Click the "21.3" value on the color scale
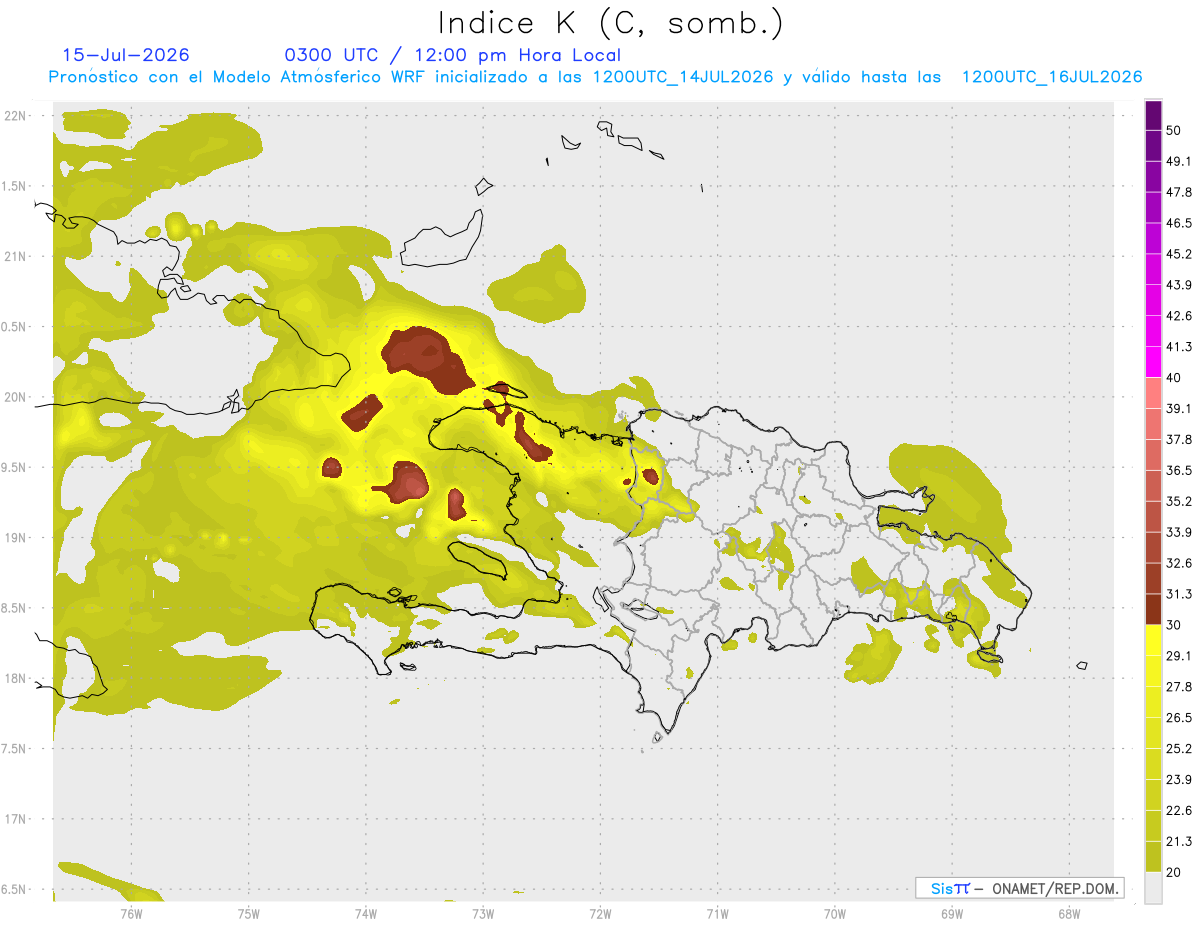1200x927 pixels. 1179,841
